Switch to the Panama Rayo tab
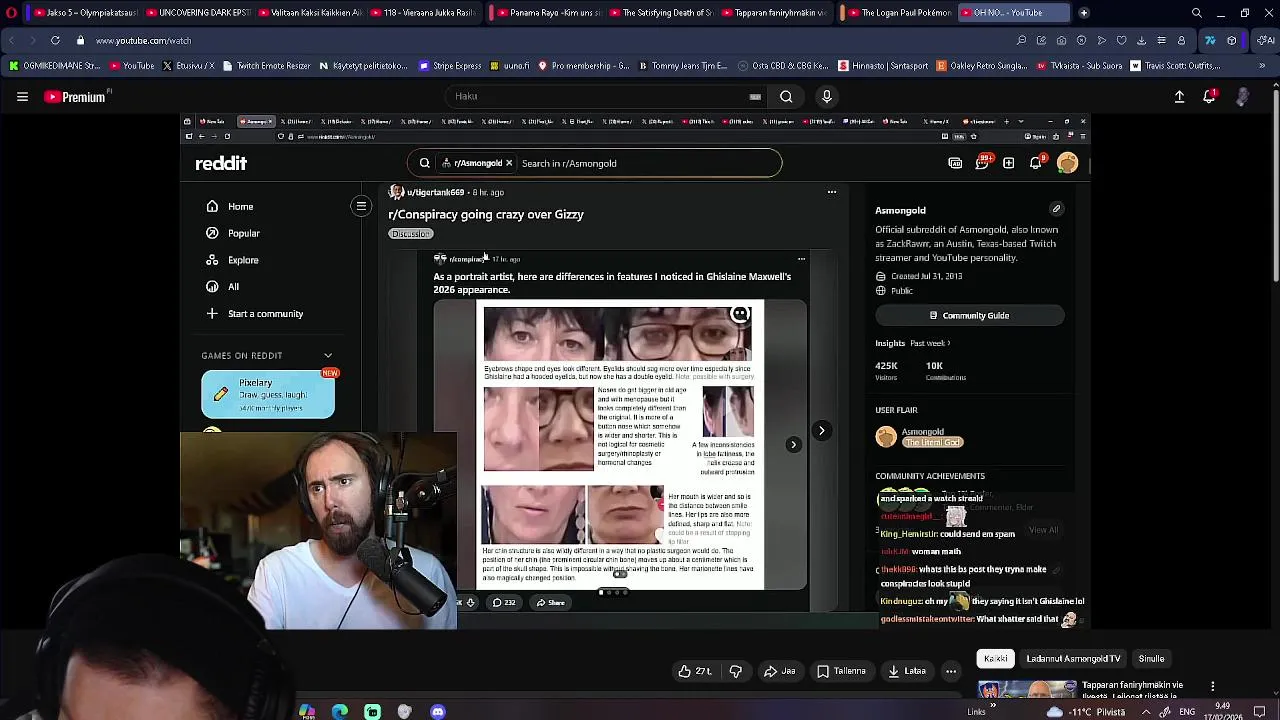 [546, 13]
